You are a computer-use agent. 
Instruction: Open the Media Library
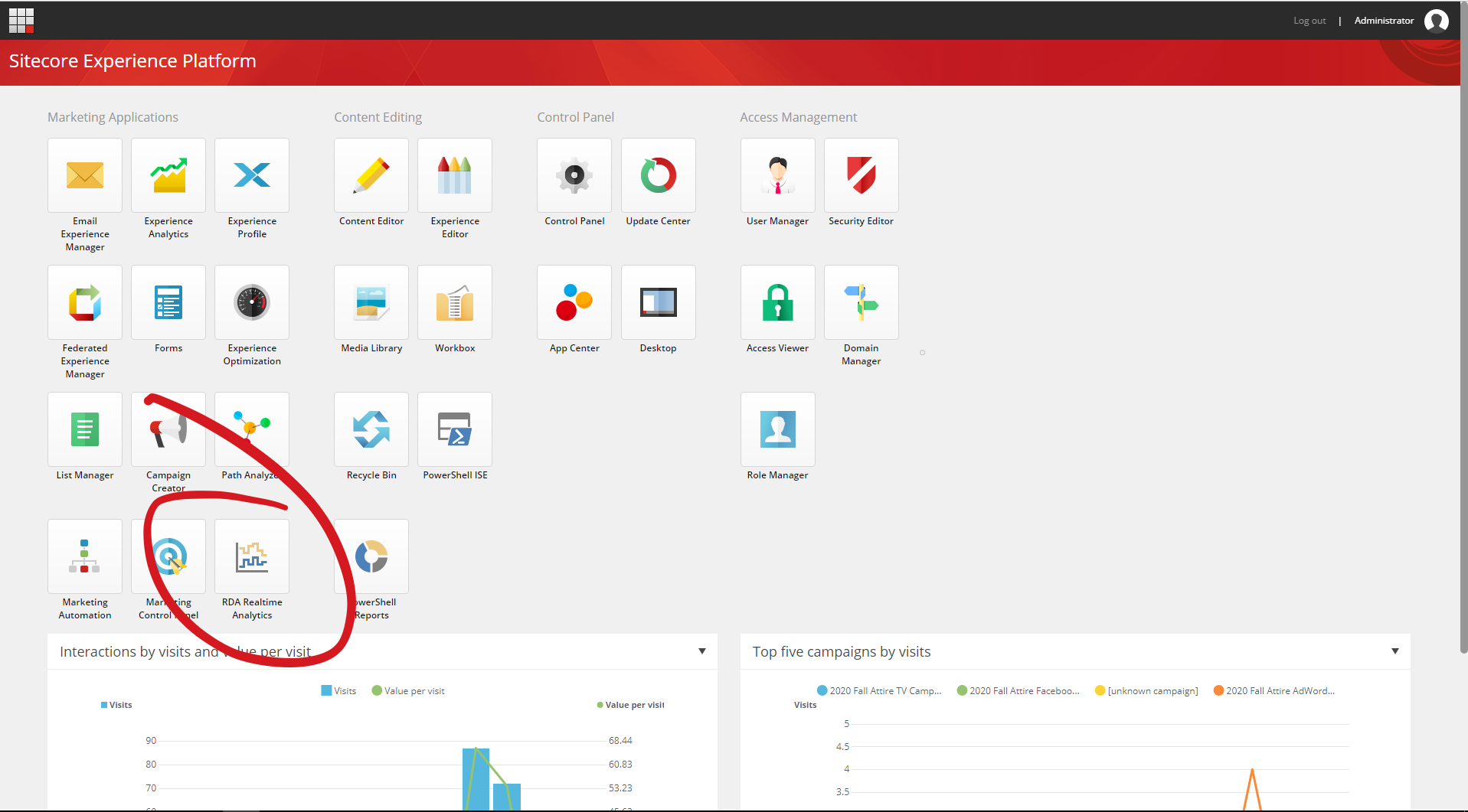coord(371,302)
